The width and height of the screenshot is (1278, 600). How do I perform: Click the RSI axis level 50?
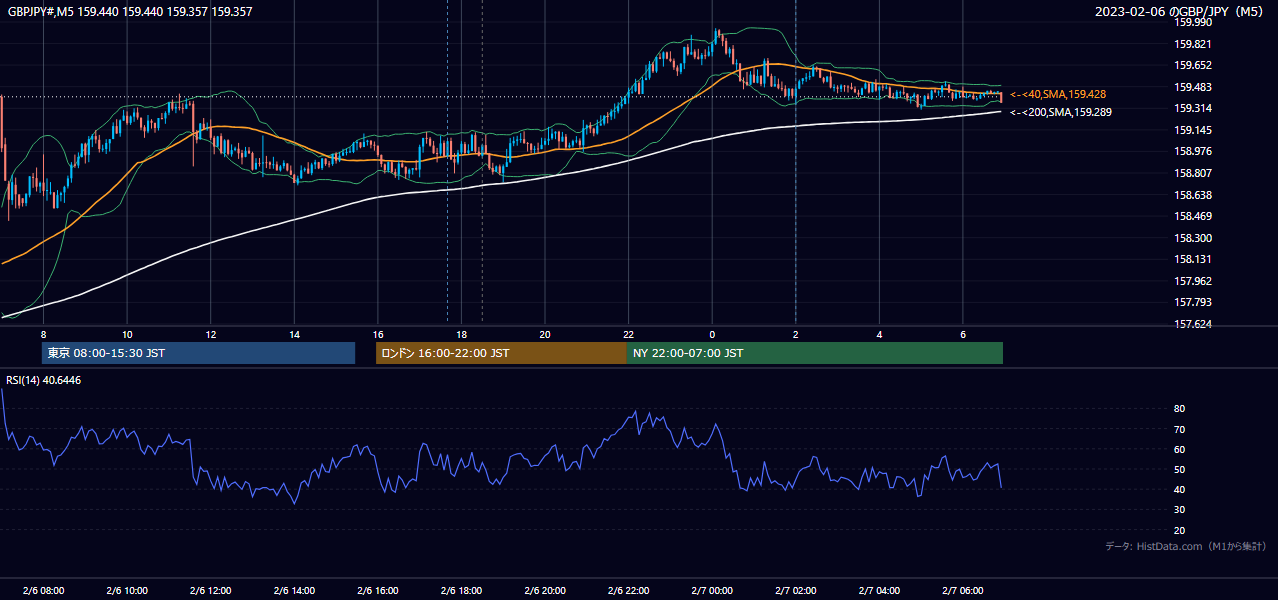1179,469
